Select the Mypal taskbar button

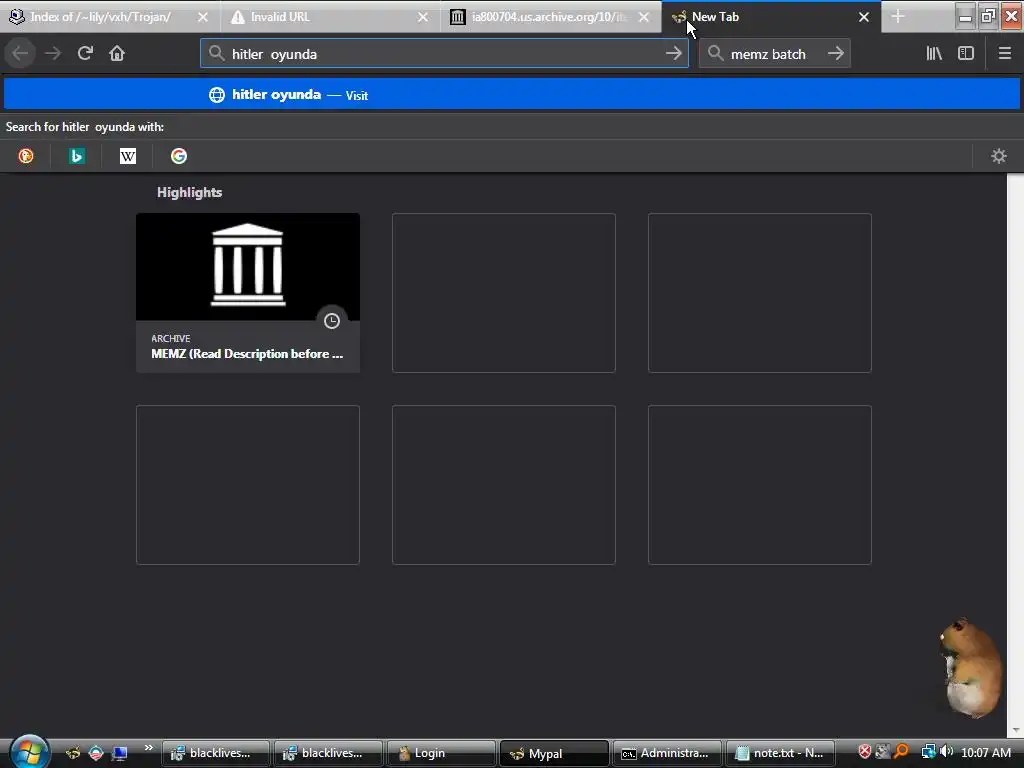coord(554,753)
